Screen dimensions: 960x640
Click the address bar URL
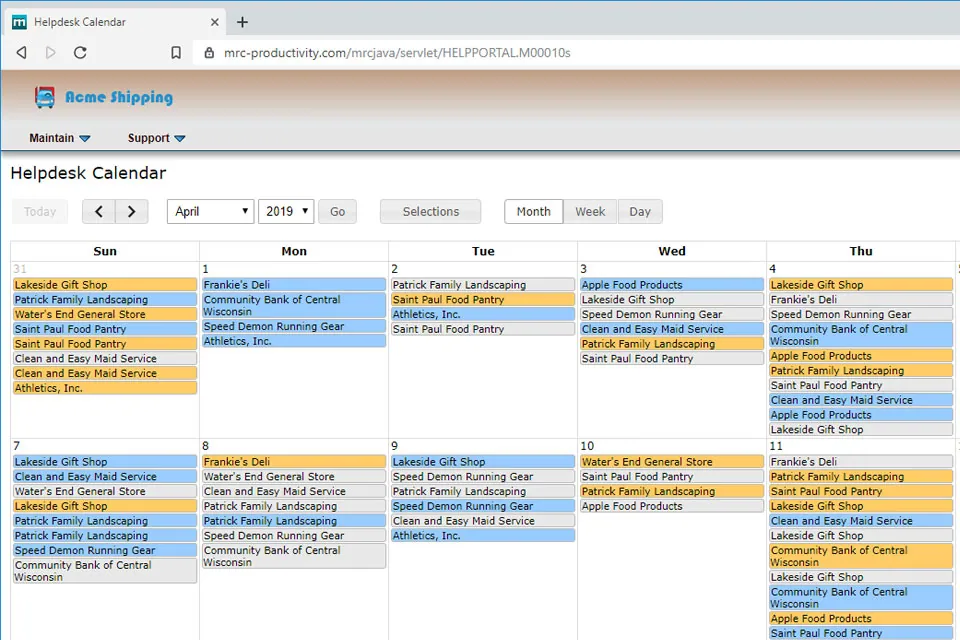[x=397, y=53]
